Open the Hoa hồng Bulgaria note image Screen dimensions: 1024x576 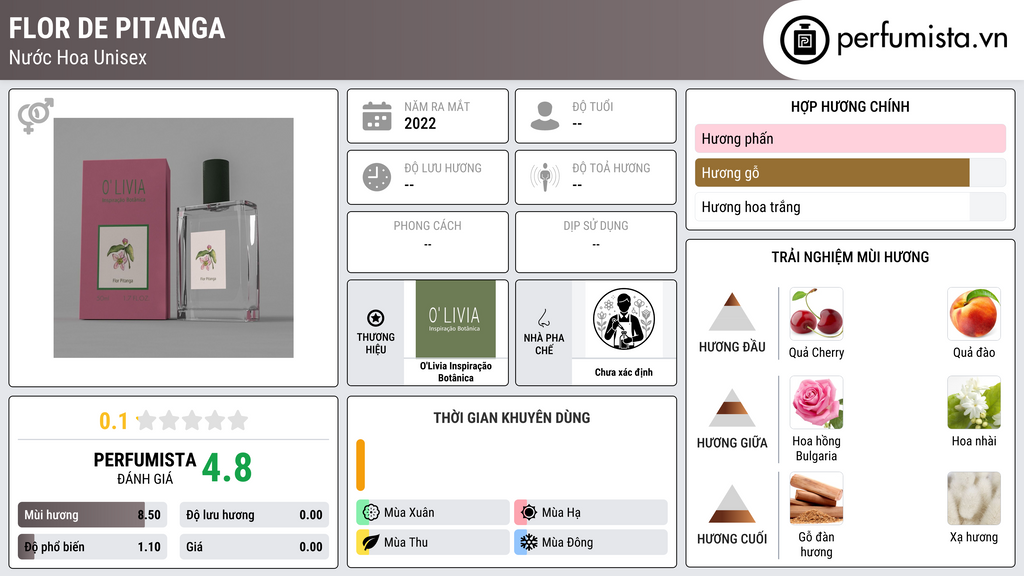pyautogui.click(x=816, y=402)
